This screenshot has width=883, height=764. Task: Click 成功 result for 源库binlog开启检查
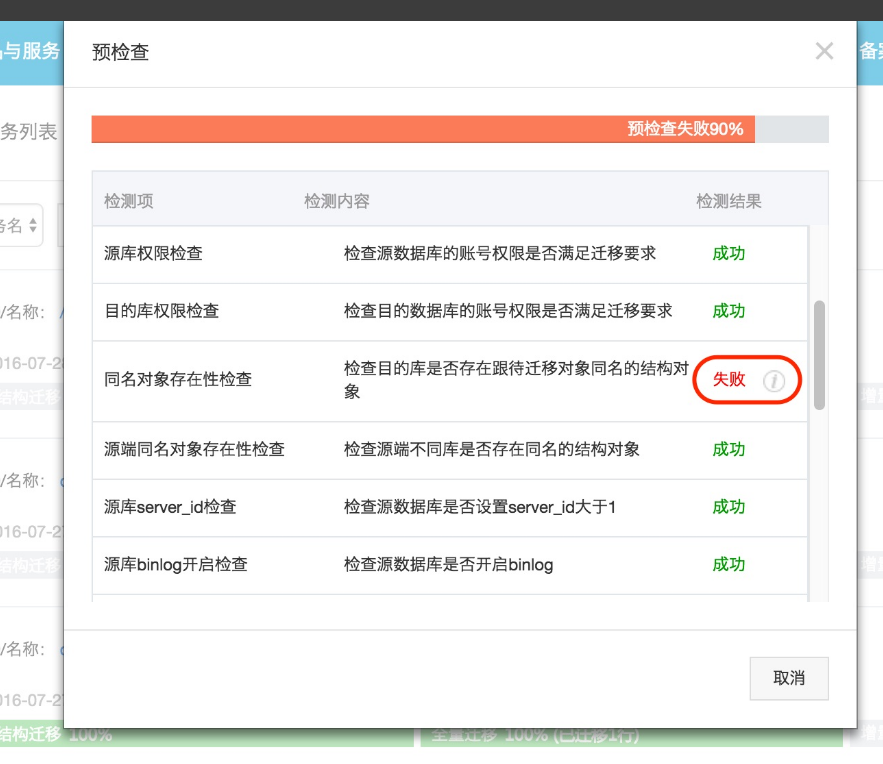[x=729, y=565]
